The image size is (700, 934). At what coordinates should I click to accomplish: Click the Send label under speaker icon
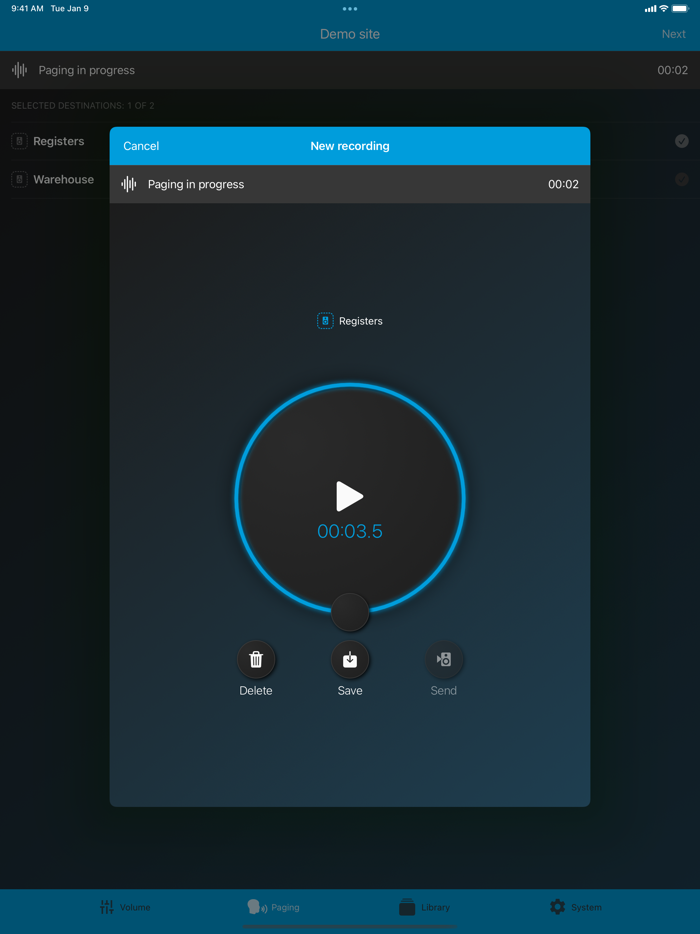(444, 690)
